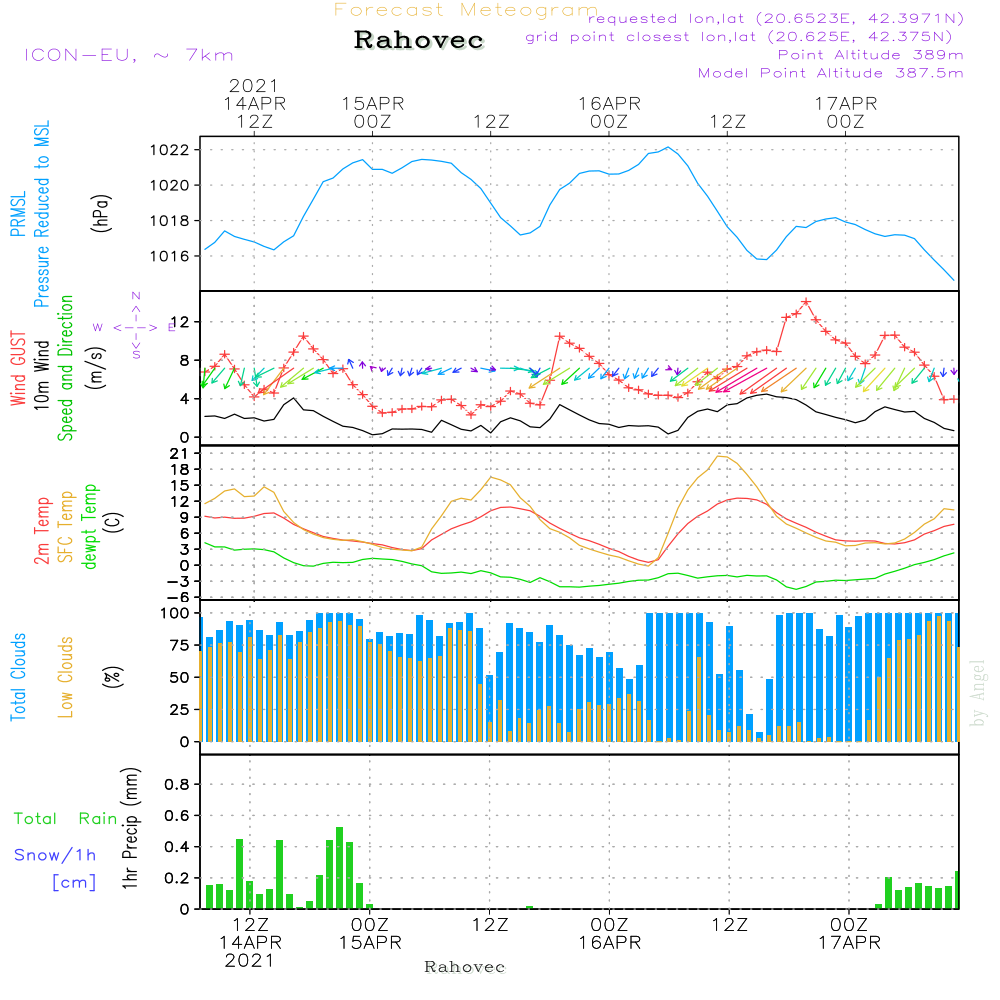
Task: Click the bottom axis label "00Z 16APR"
Action: pos(610,934)
